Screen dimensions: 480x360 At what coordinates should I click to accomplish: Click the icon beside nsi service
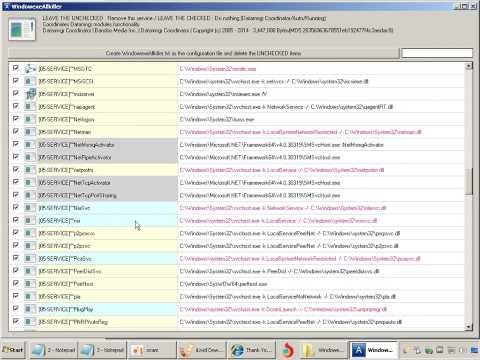pos(29,221)
